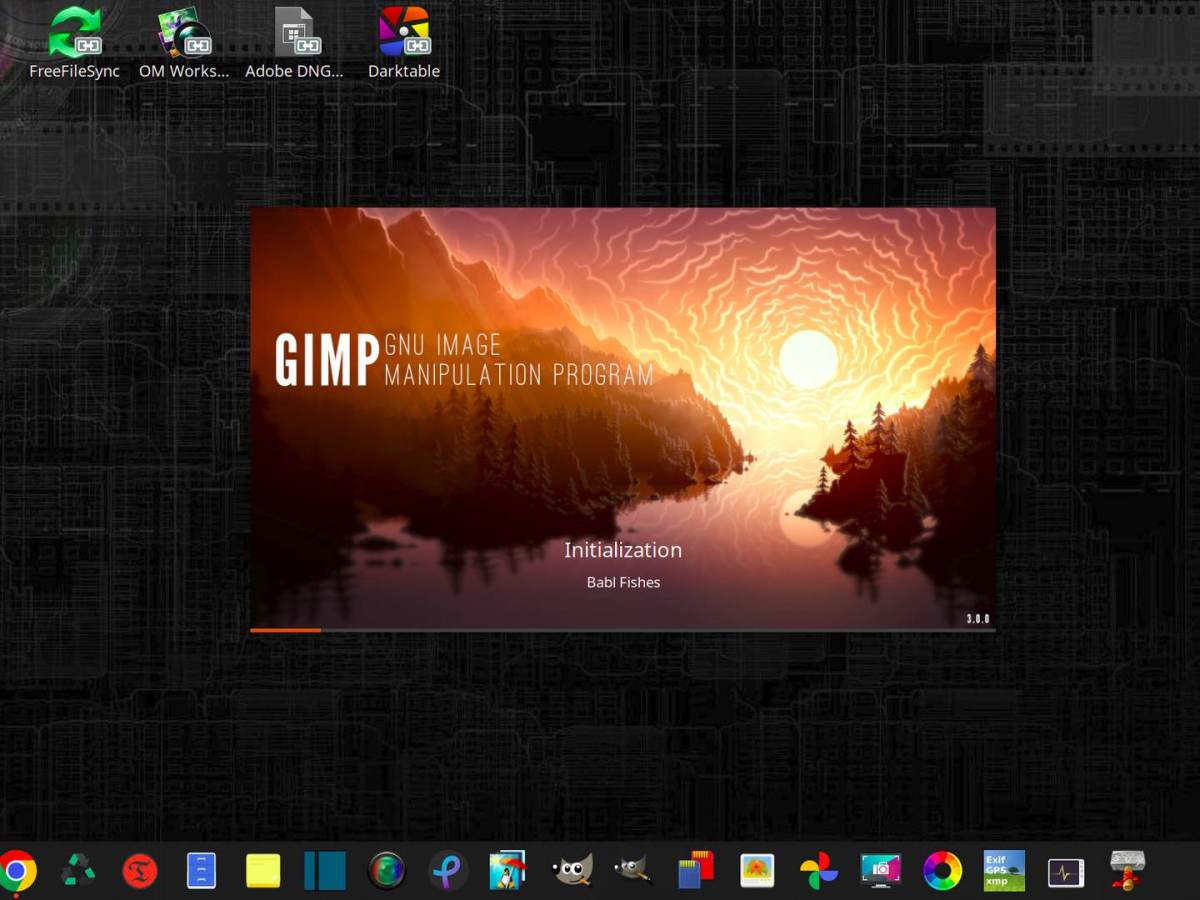Image resolution: width=1200 pixels, height=900 pixels.
Task: Launch the Adobe DNG Converter desktop shortcut
Action: coord(294,44)
